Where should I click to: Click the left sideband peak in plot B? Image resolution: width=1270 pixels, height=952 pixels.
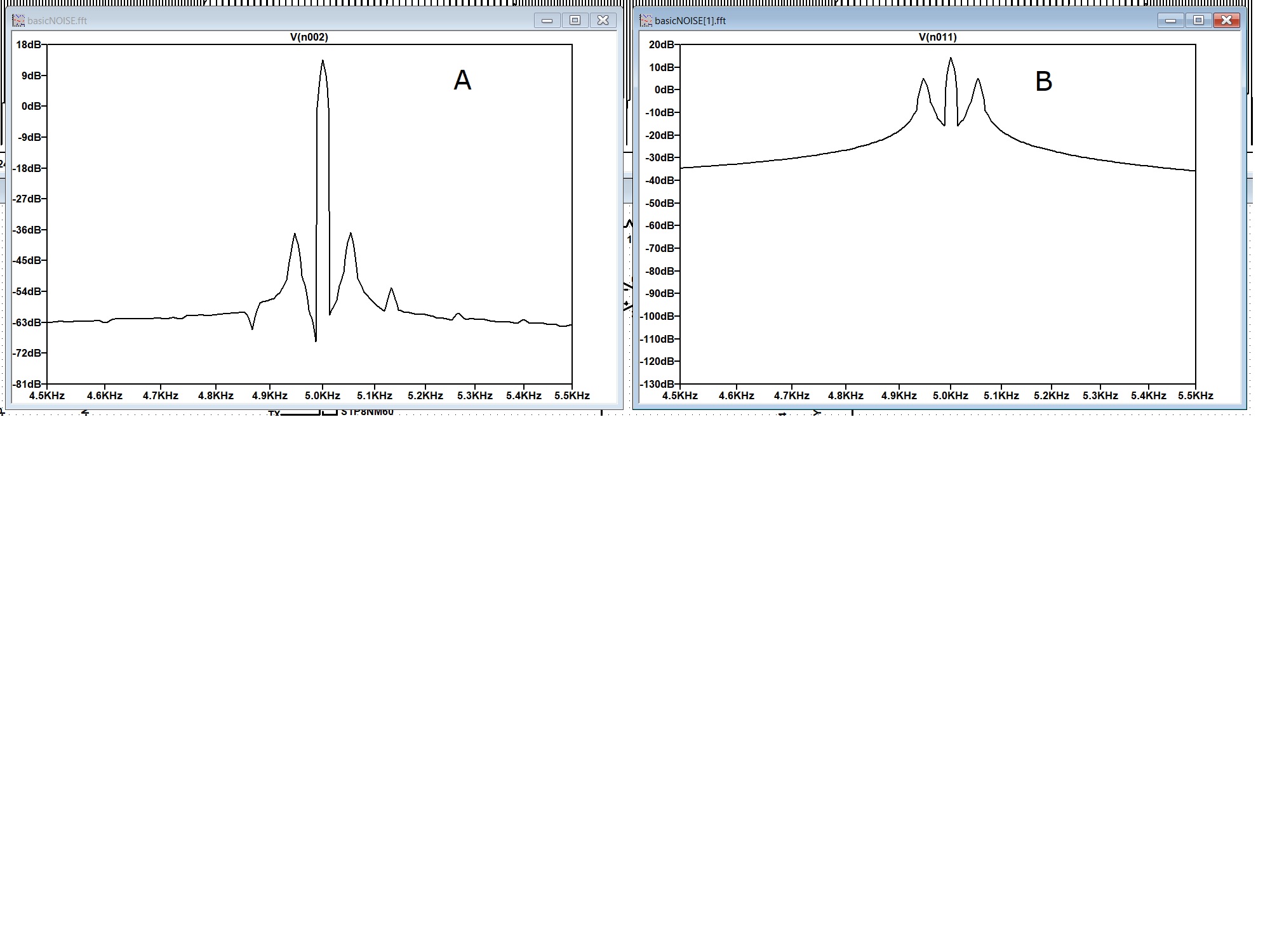point(923,80)
